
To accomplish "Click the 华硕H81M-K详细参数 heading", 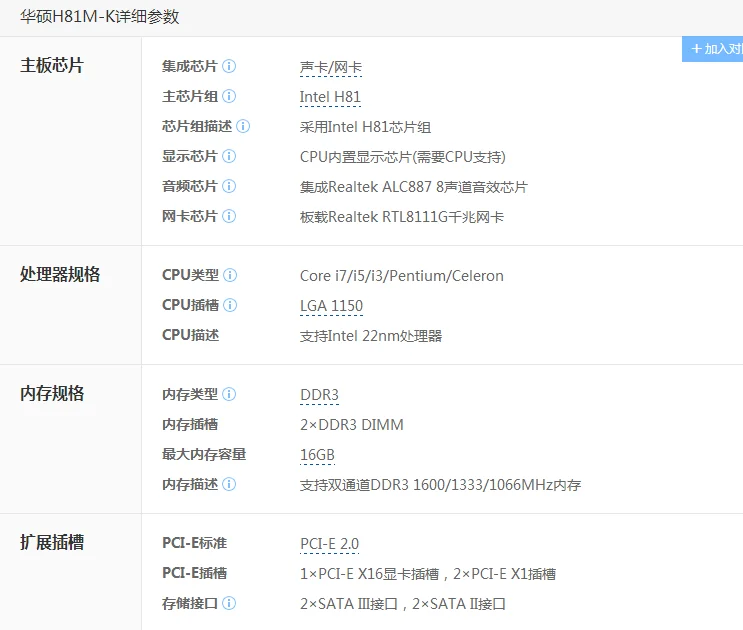I will (x=100, y=17).
